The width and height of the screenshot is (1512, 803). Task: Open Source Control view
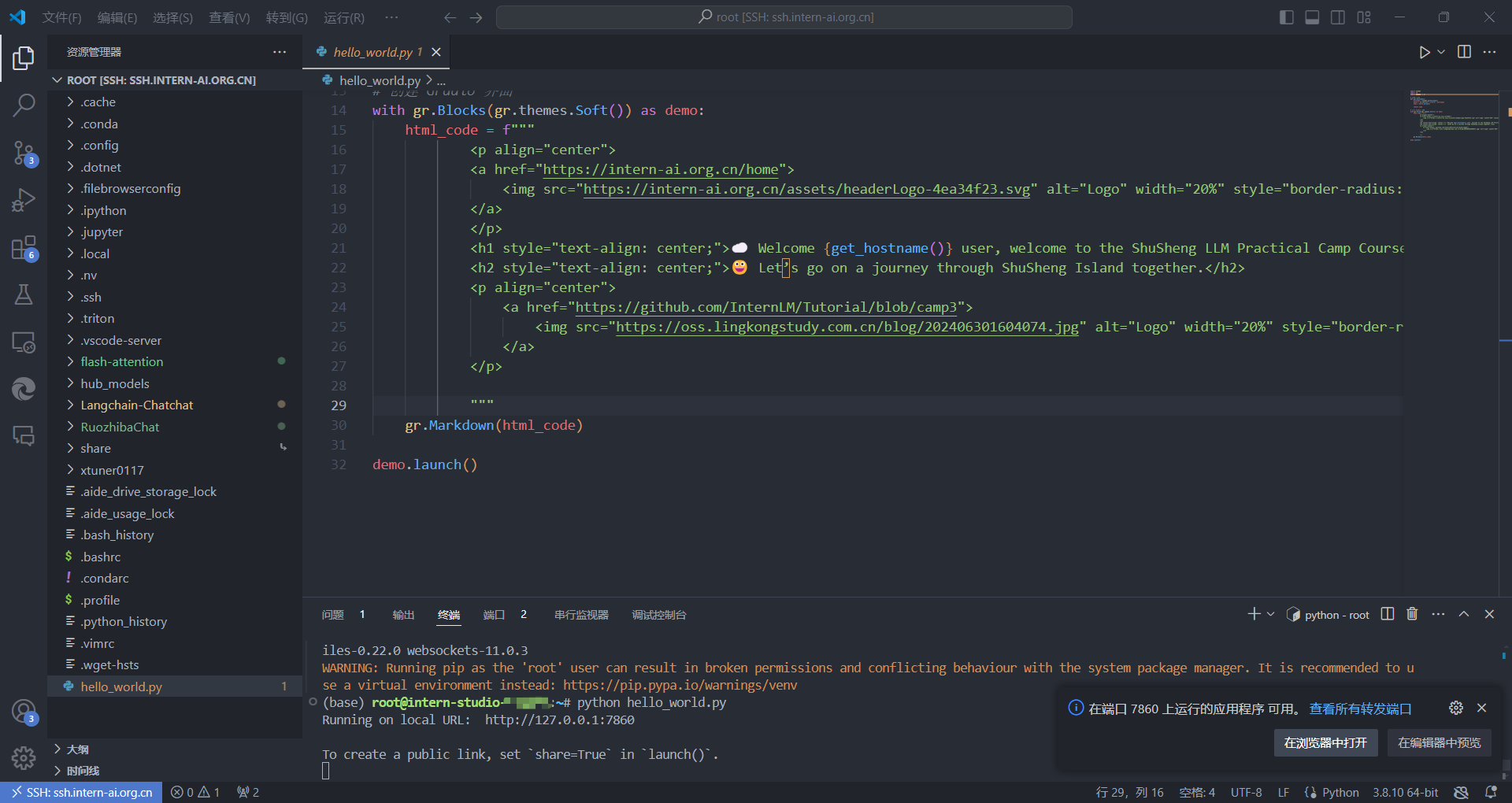(x=24, y=153)
